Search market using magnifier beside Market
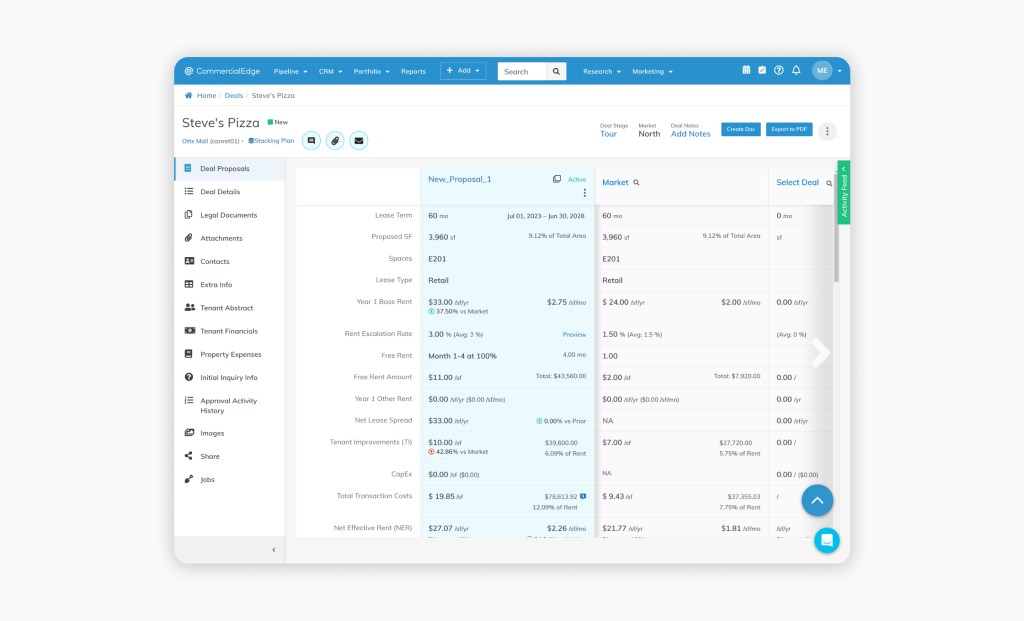This screenshot has height=621, width=1024. [x=636, y=183]
